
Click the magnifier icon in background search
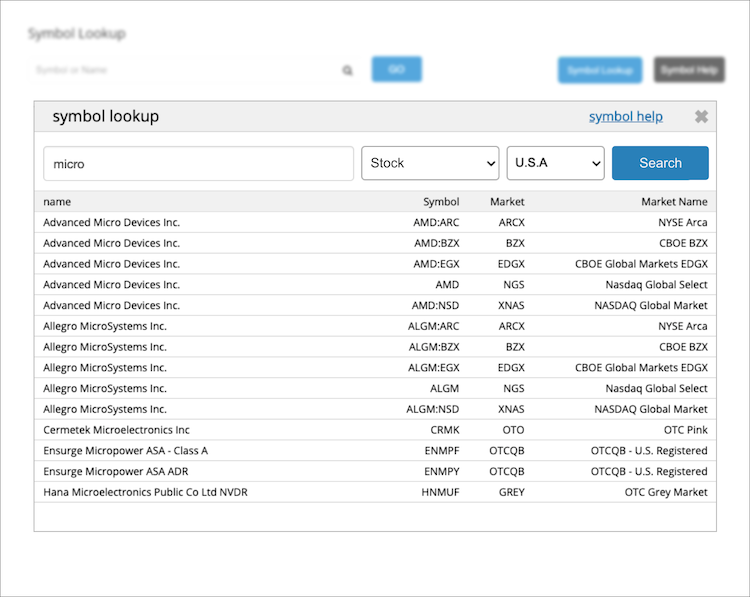348,71
